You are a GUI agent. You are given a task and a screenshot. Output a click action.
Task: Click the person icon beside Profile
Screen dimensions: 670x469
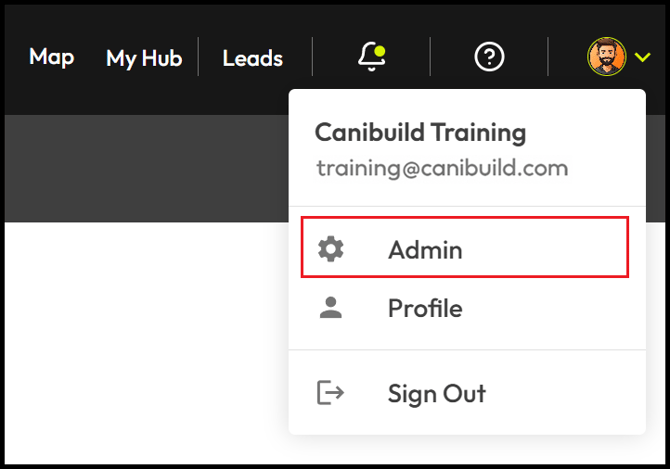[331, 308]
